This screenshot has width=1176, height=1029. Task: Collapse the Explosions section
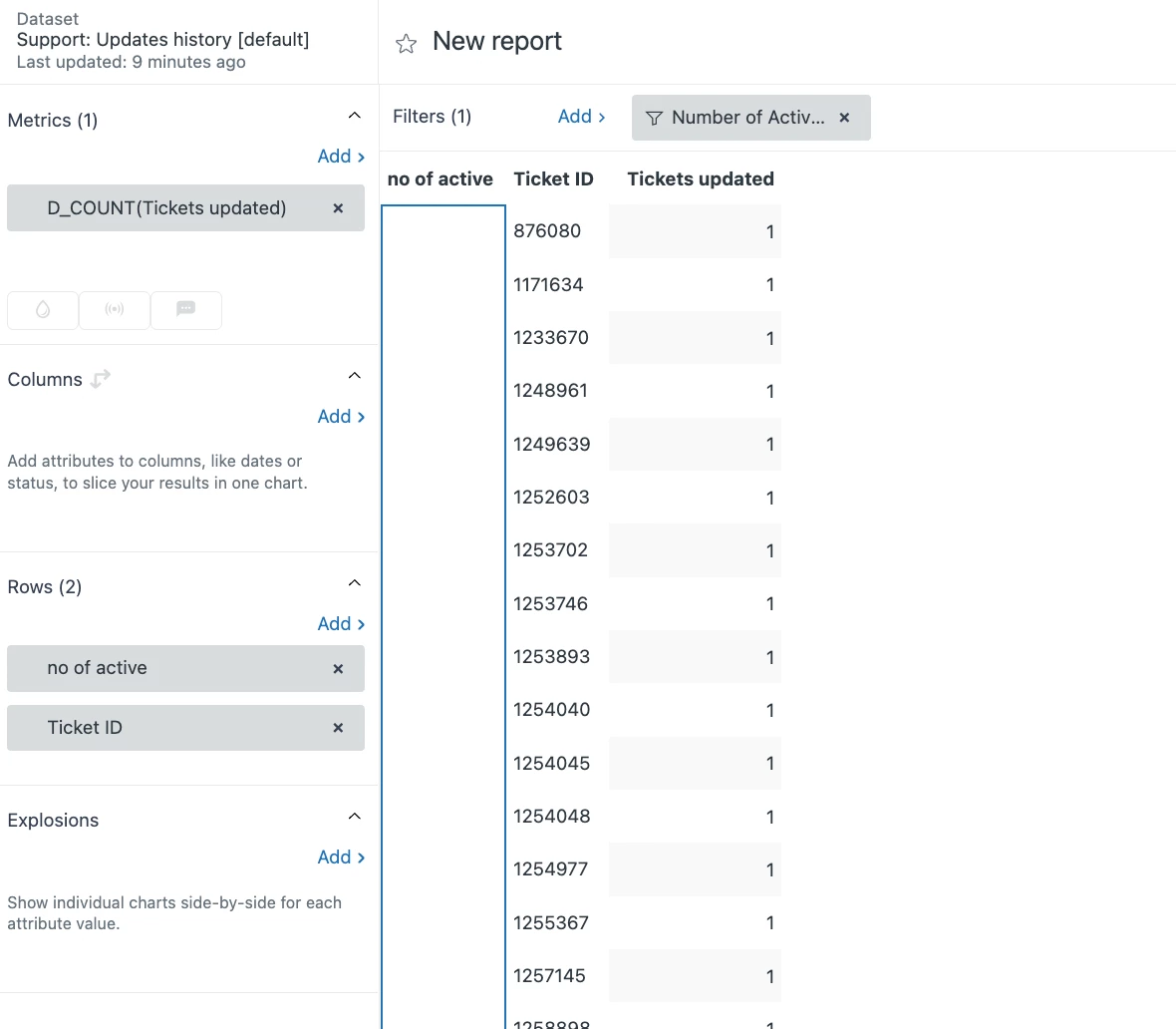pos(355,817)
